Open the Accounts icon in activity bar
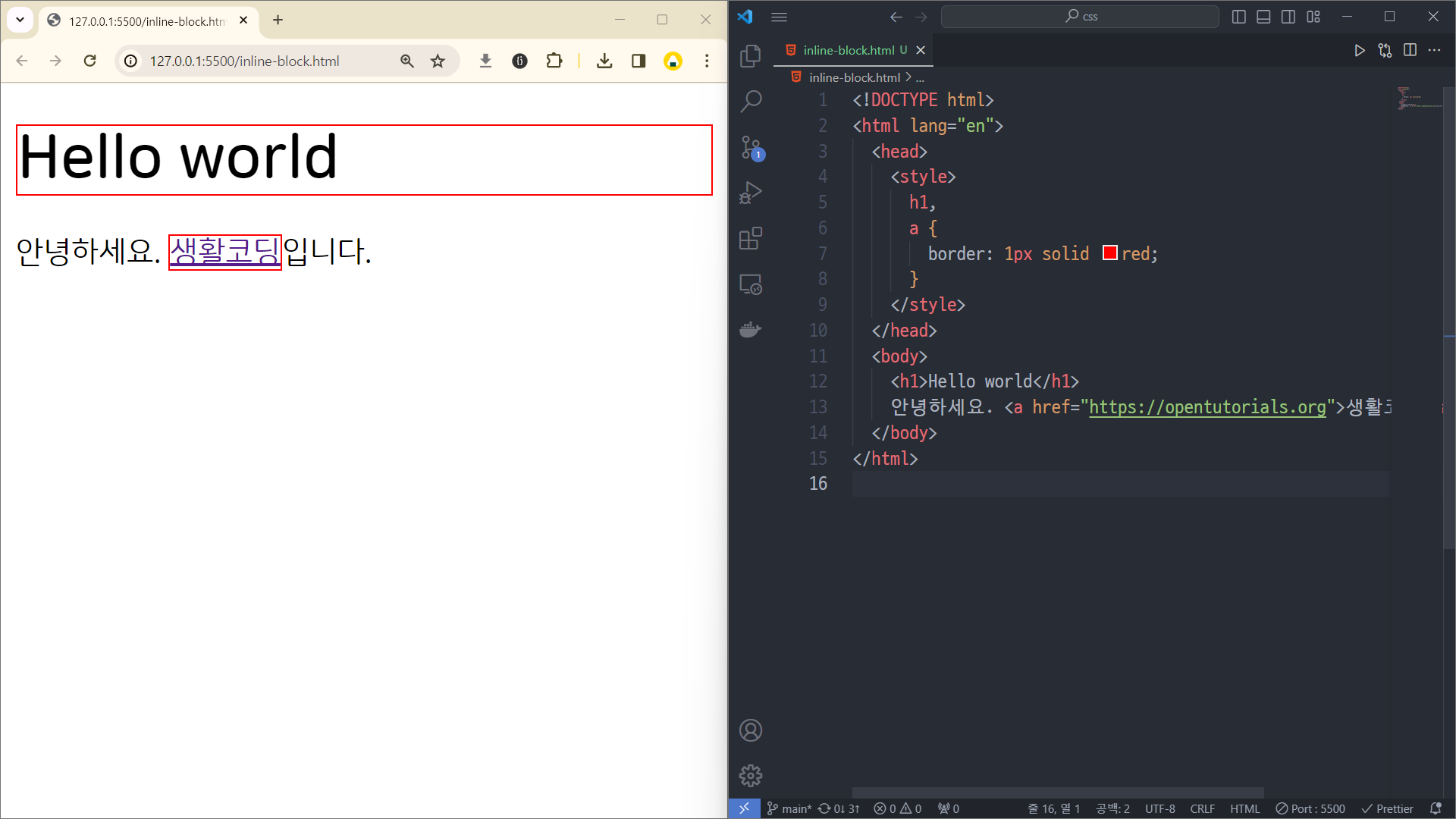This screenshot has height=819, width=1456. point(750,730)
